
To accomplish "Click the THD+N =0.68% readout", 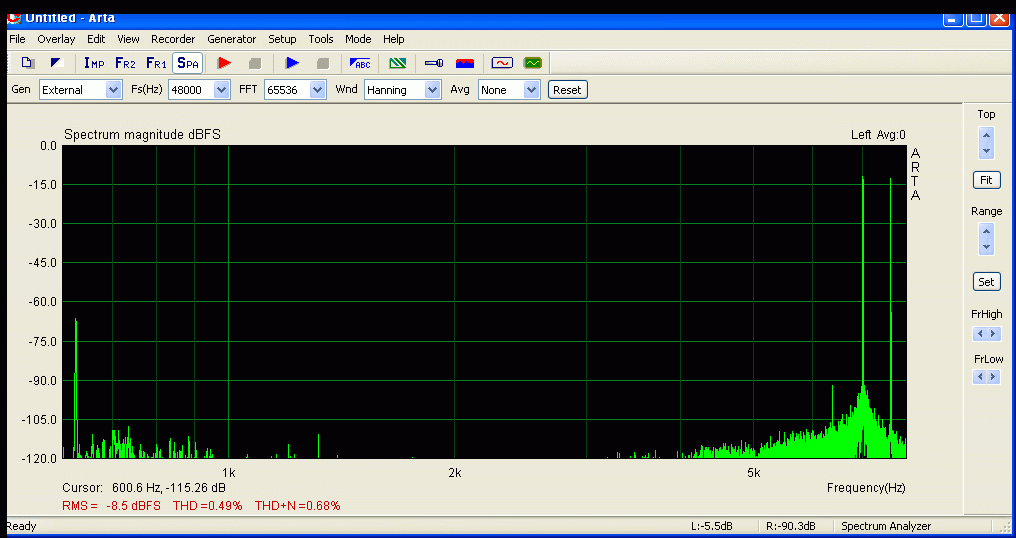I will click(297, 506).
